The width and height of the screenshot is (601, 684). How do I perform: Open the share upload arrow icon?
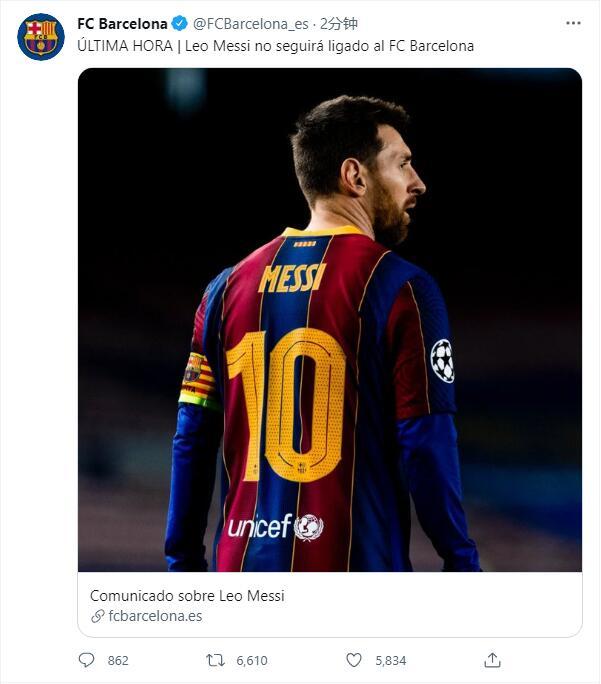(x=492, y=660)
